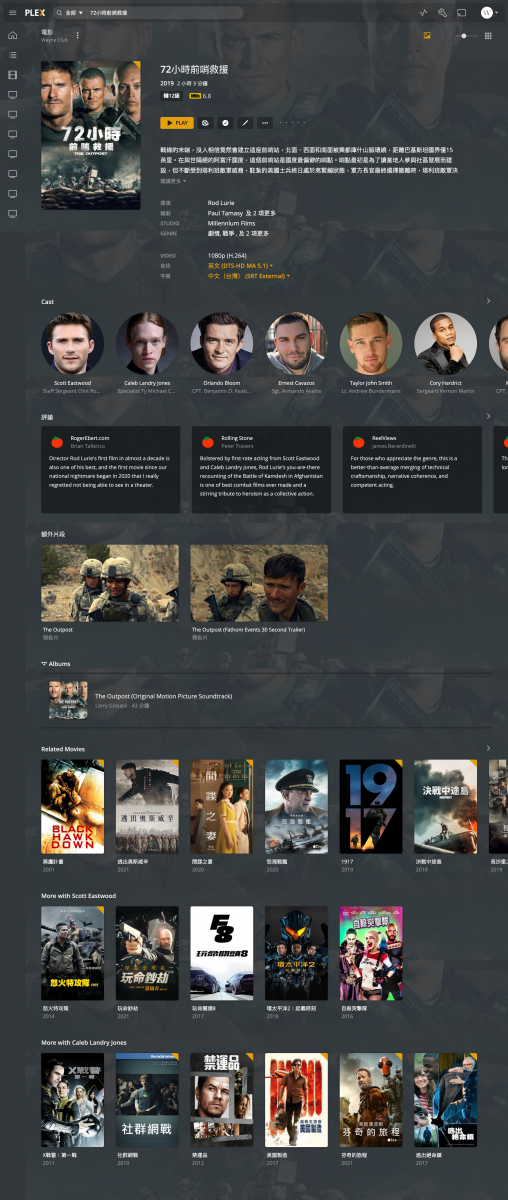This screenshot has width=508, height=1200.
Task: Show more 評論 reviews with chevron
Action: [488, 416]
